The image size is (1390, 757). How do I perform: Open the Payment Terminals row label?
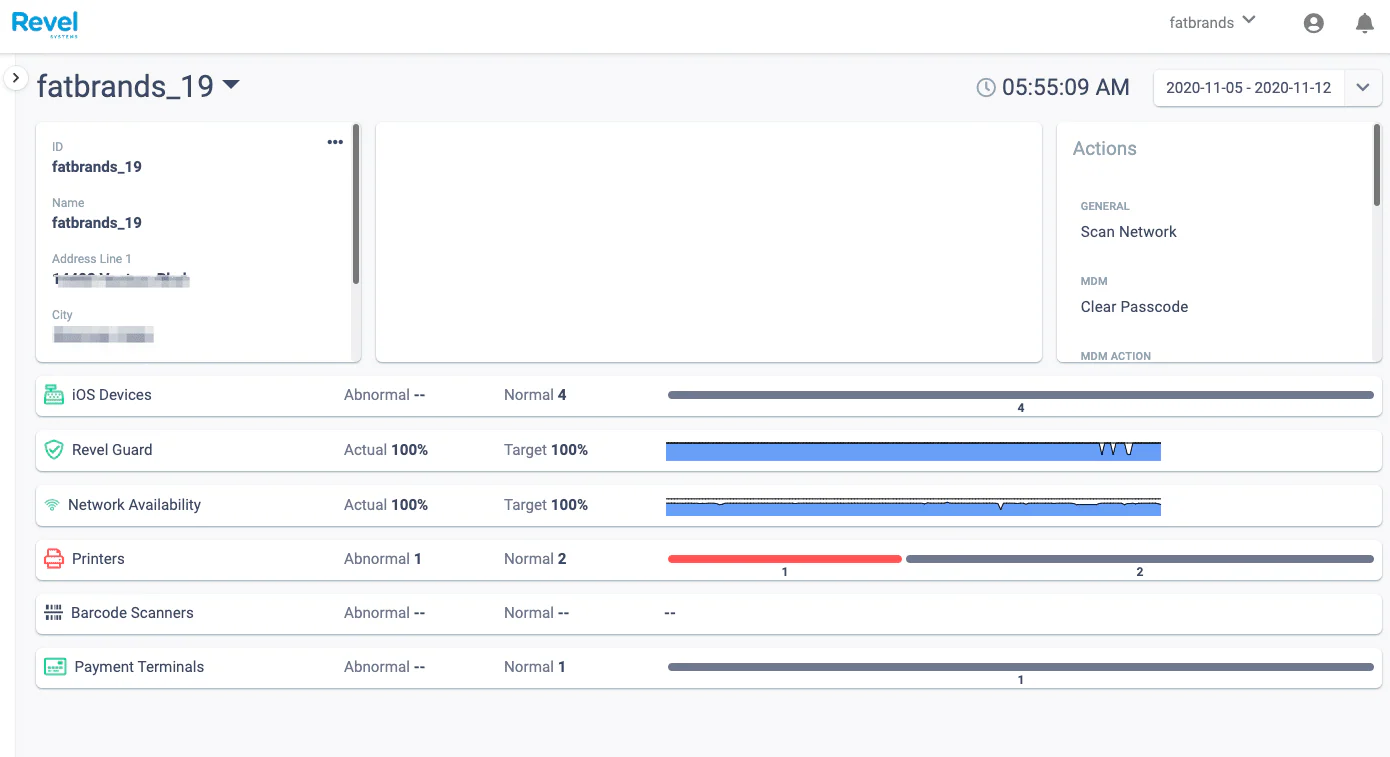coord(139,667)
